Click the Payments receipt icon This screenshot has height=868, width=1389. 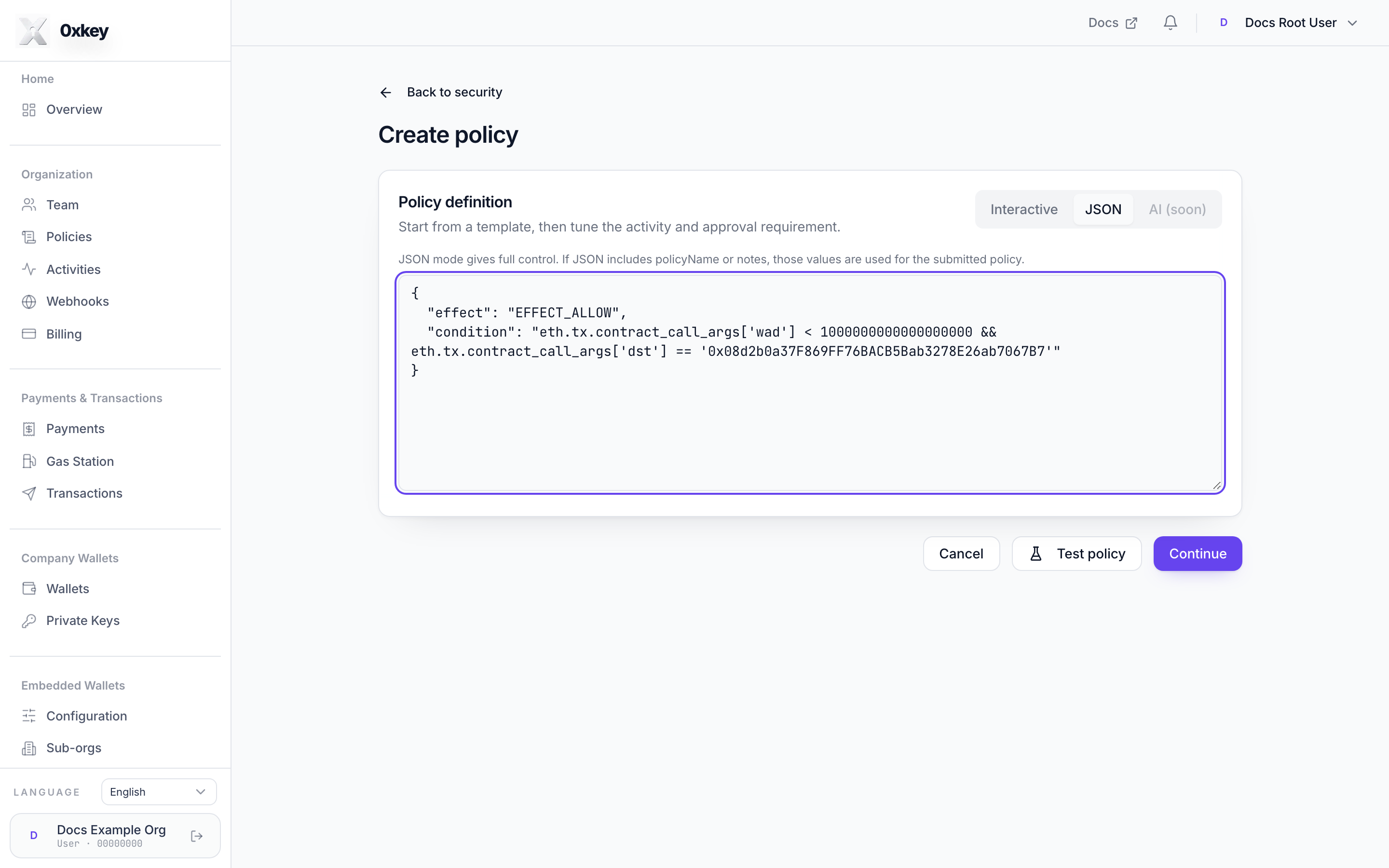click(29, 429)
